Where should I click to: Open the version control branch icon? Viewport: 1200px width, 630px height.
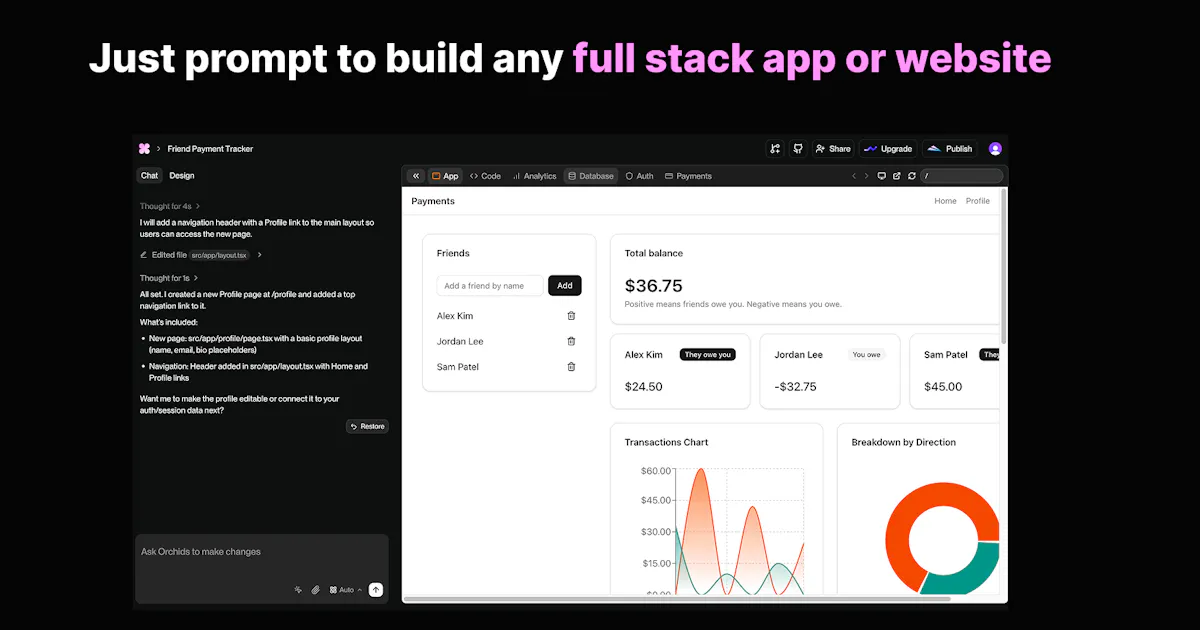(x=775, y=149)
